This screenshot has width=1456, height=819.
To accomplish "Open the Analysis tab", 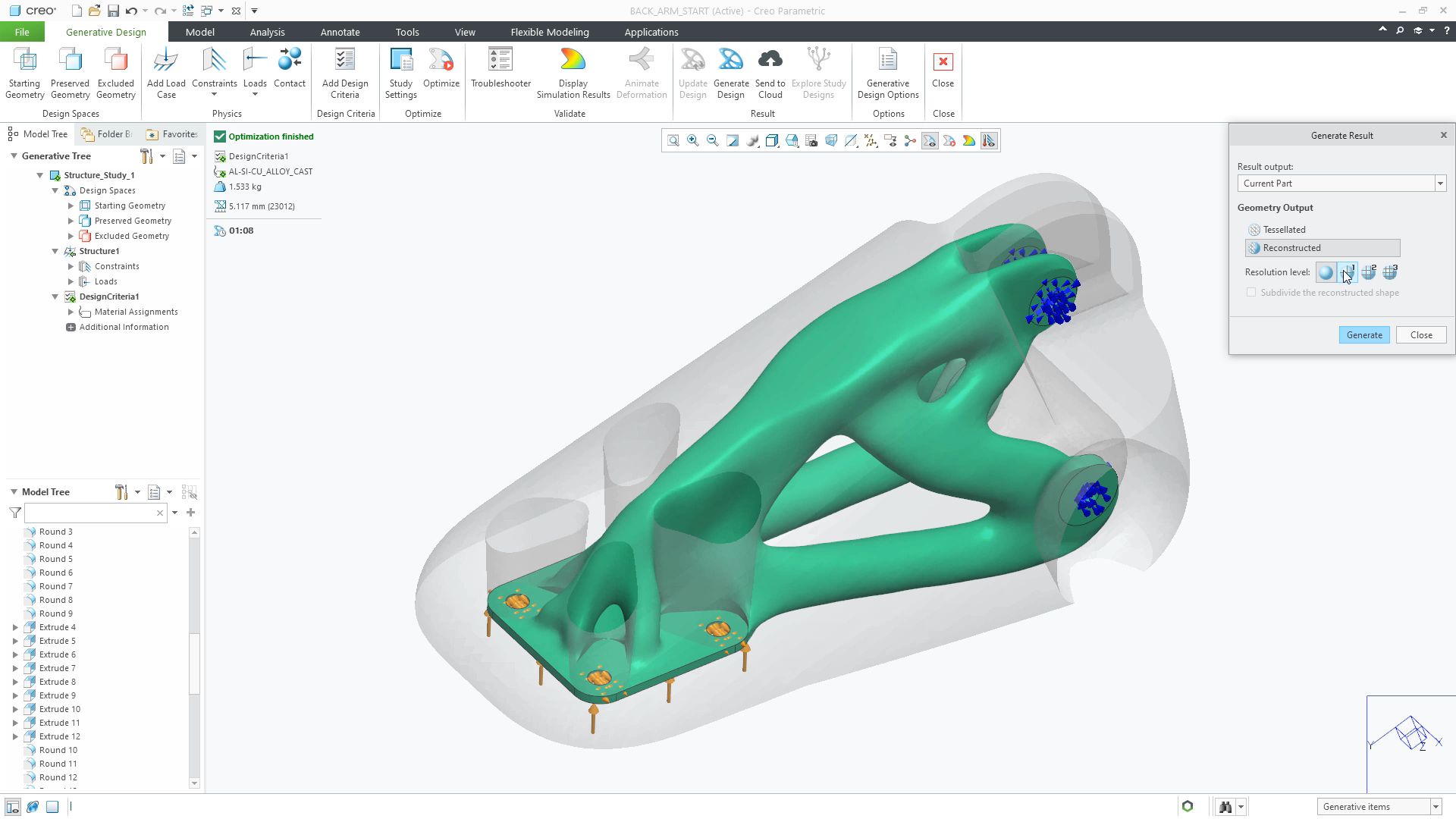I will (268, 32).
